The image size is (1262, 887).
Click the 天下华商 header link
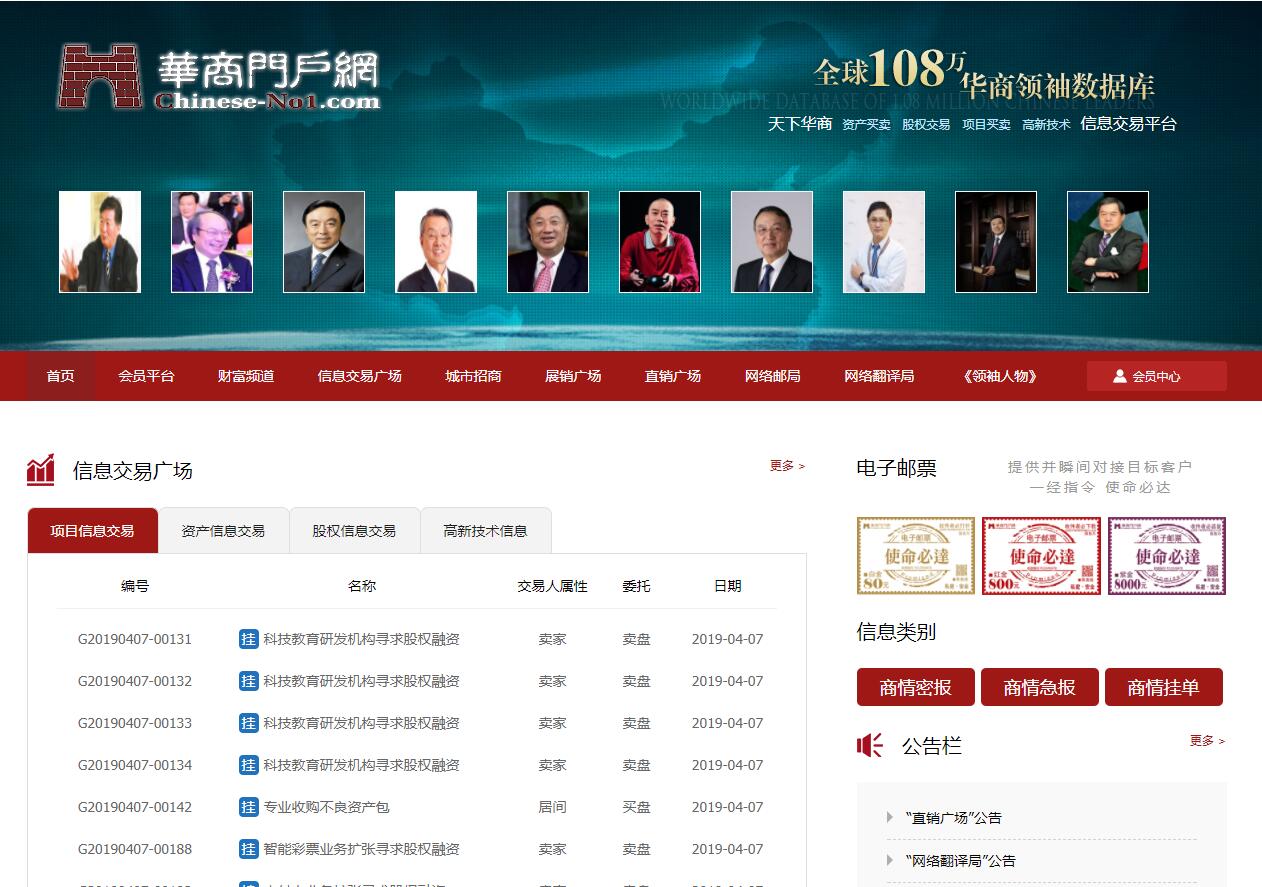tap(800, 124)
